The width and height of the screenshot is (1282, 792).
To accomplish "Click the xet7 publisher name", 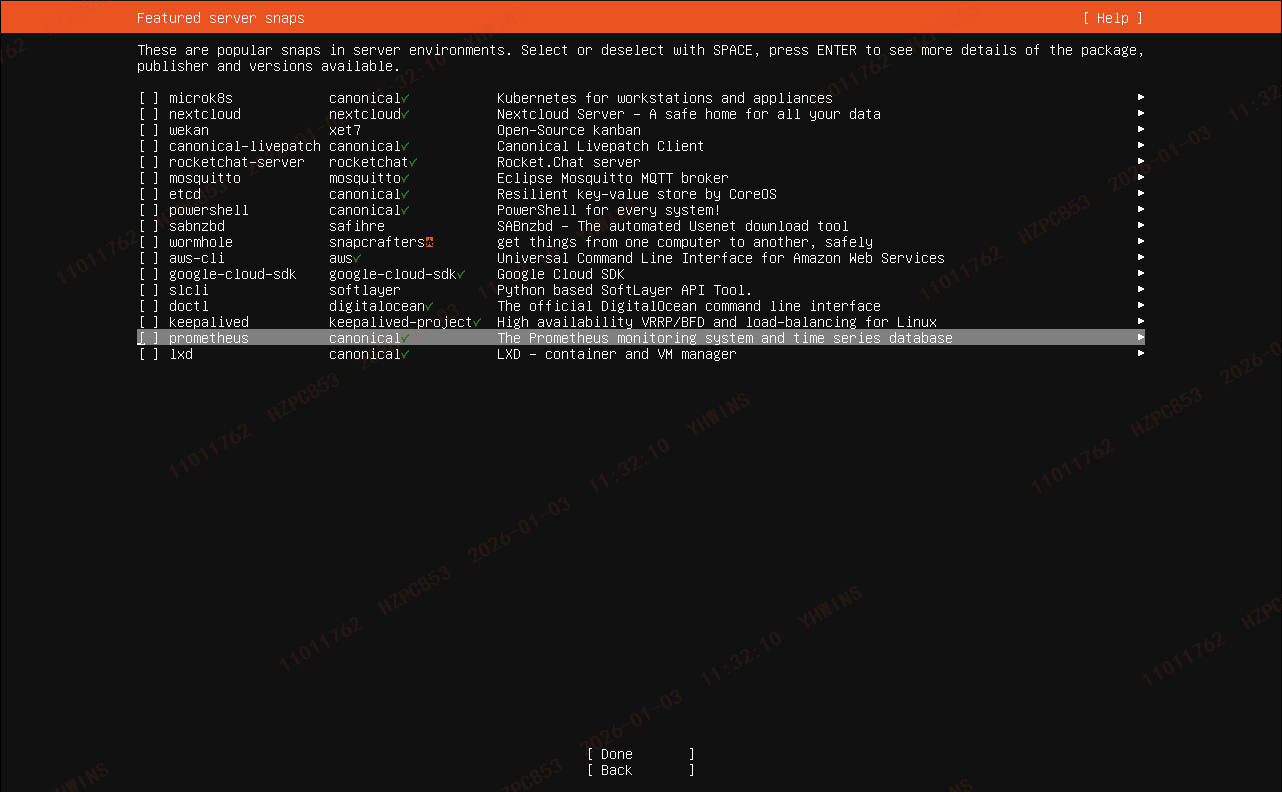I will point(345,130).
